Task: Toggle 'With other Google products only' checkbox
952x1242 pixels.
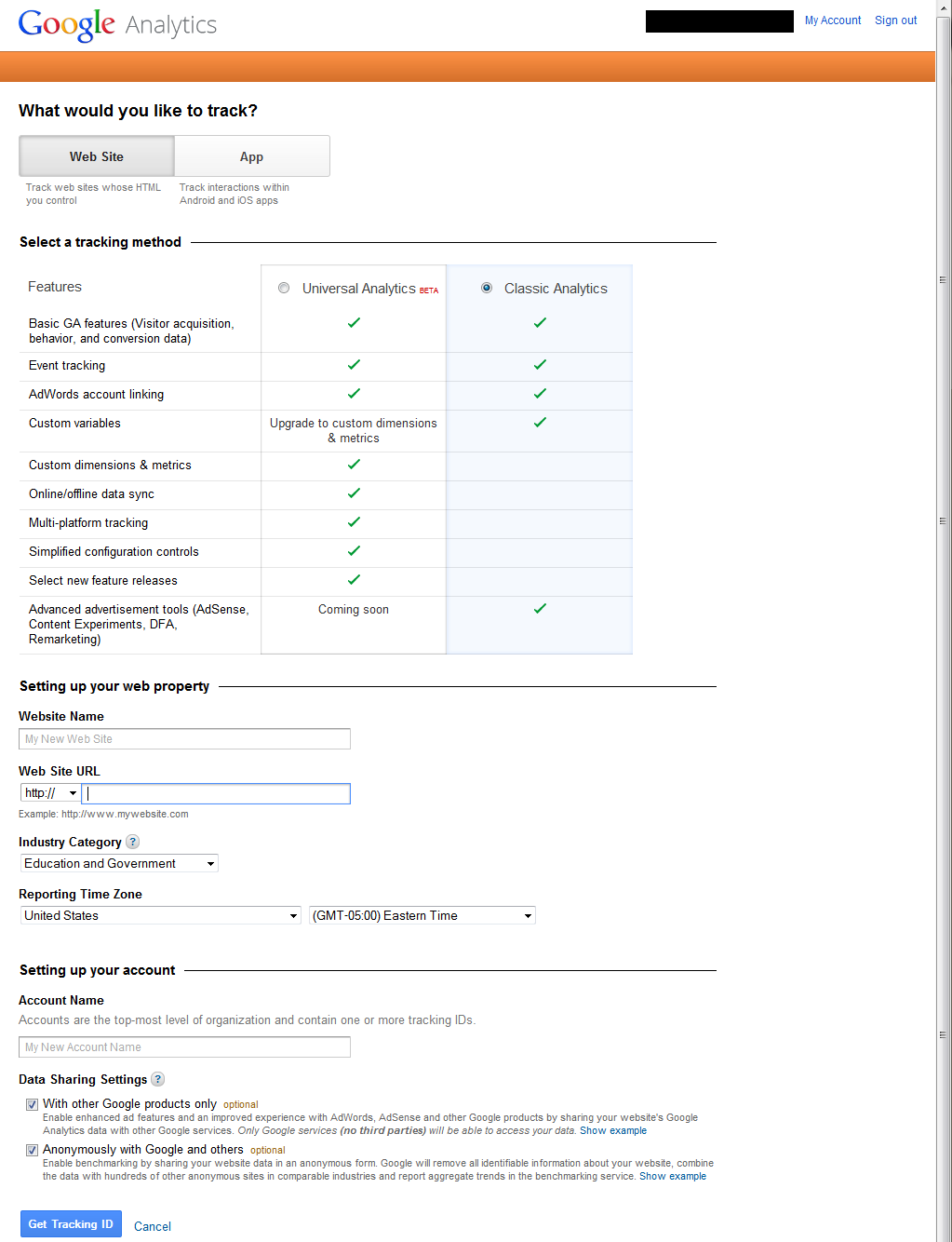Action: tap(32, 1104)
